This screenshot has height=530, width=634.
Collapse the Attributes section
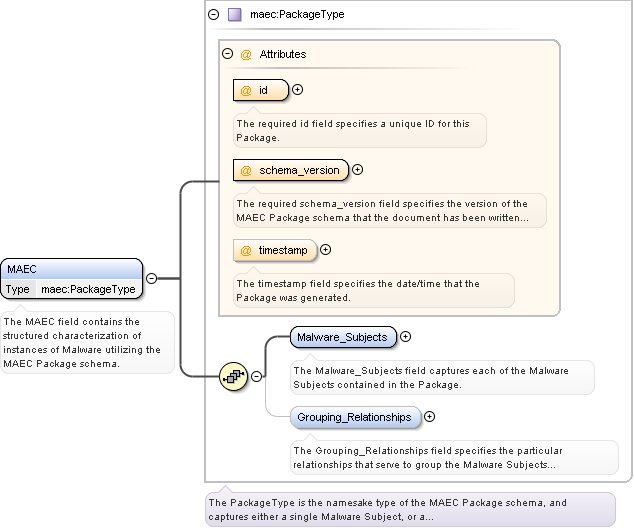(x=227, y=54)
